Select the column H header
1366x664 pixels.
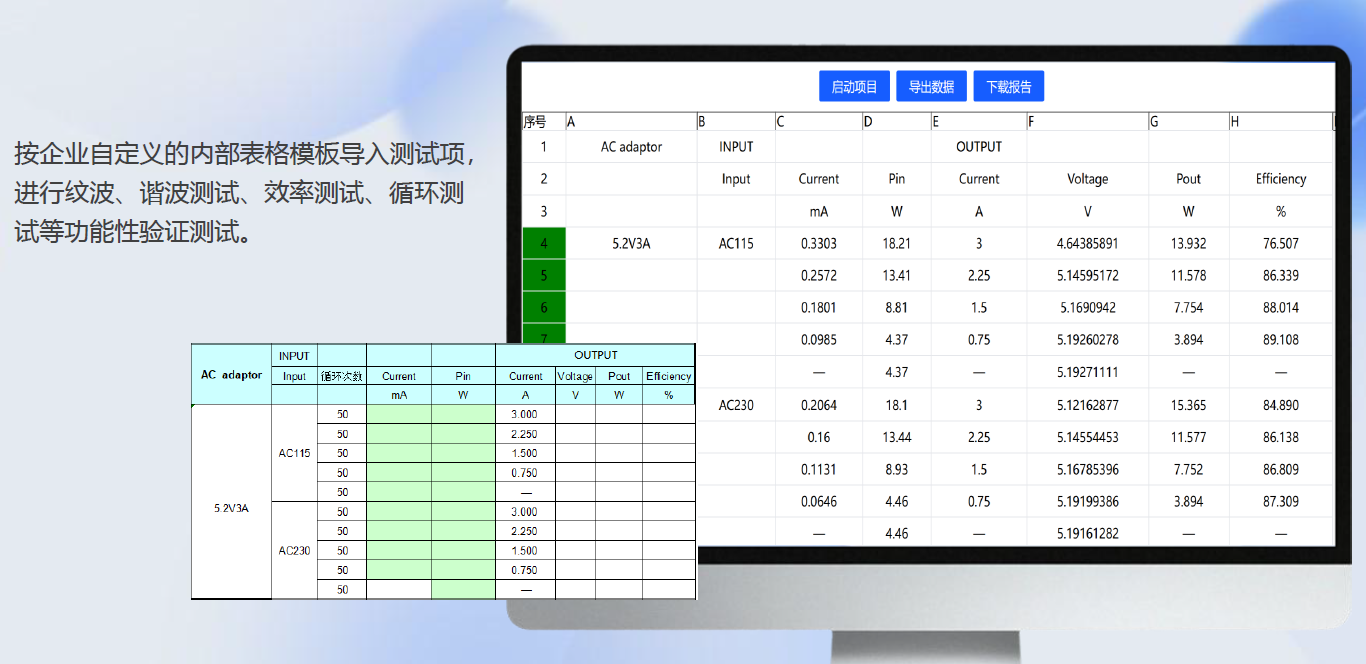point(1280,122)
